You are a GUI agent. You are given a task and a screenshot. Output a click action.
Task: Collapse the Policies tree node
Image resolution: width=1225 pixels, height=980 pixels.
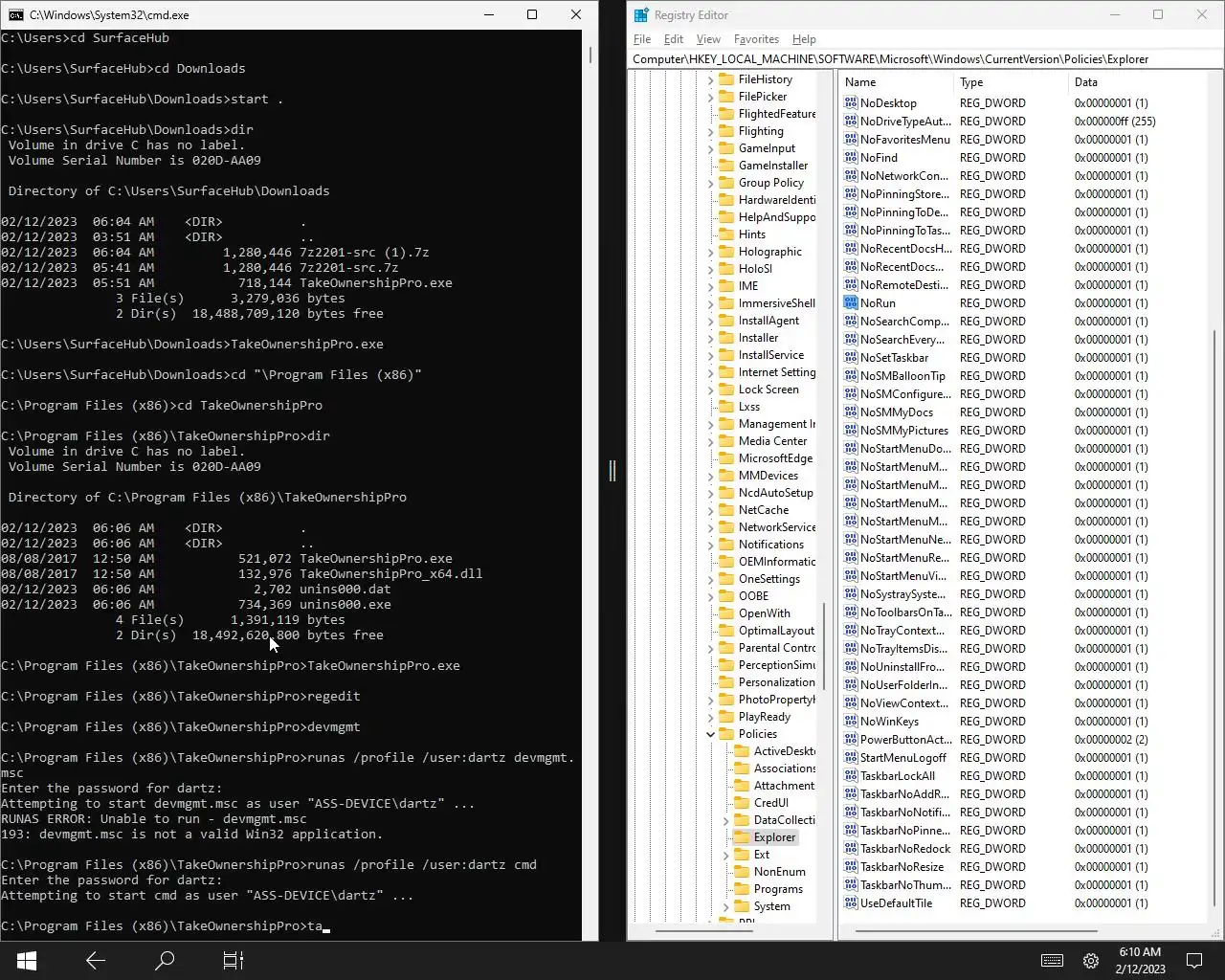pos(710,734)
